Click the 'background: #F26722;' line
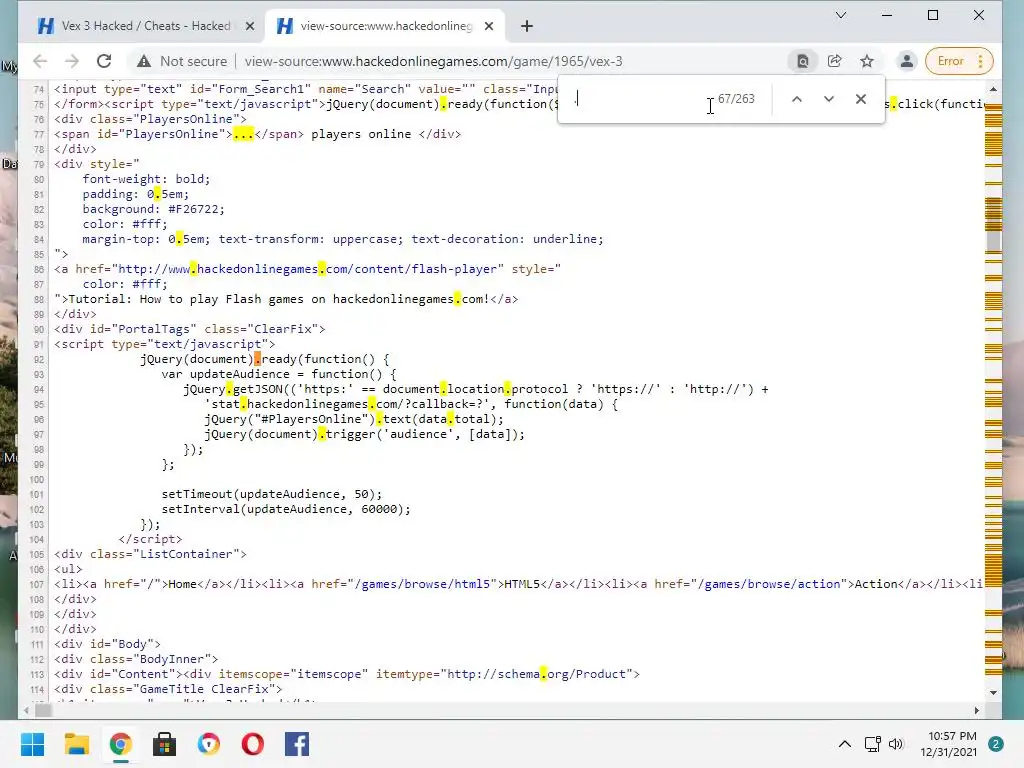The image size is (1024, 768). (153, 209)
